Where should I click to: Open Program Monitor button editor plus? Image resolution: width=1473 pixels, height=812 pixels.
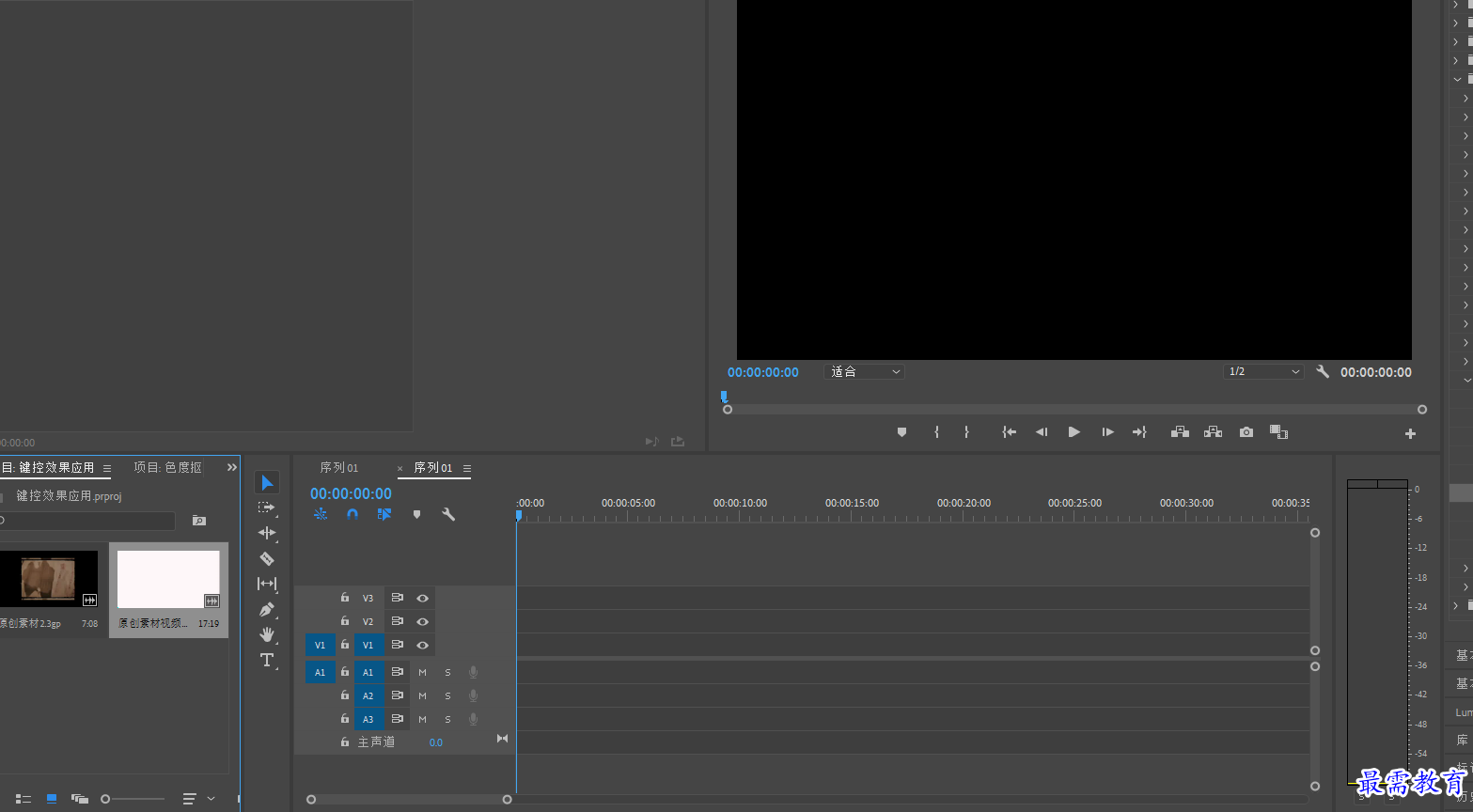click(x=1410, y=433)
